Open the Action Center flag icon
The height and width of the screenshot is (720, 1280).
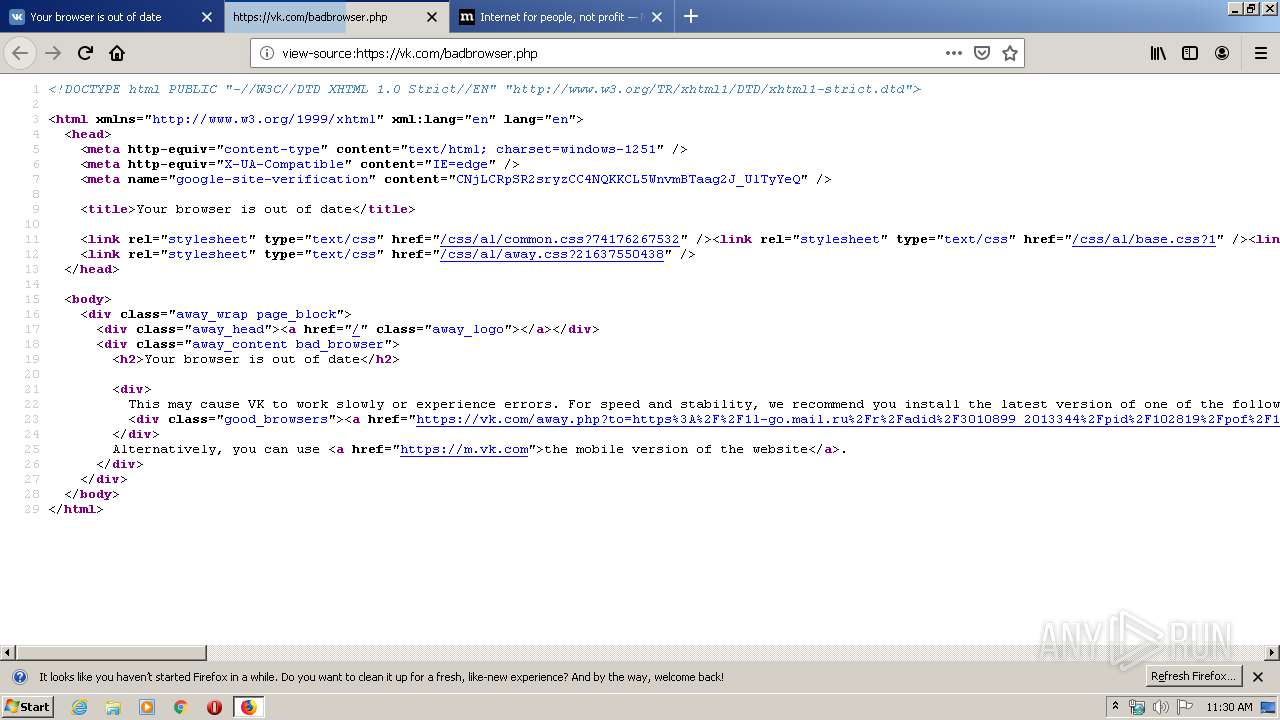(x=1185, y=707)
